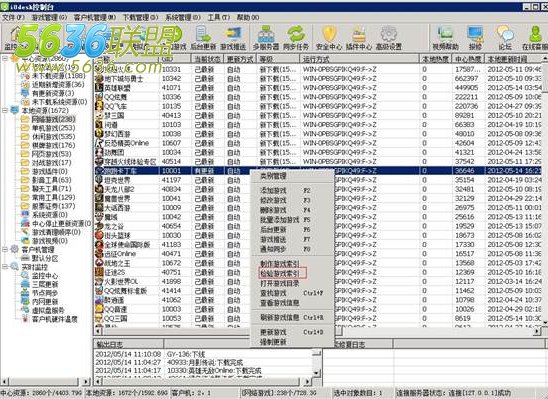Choose 批量添加游戏 in context menu

click(x=292, y=220)
